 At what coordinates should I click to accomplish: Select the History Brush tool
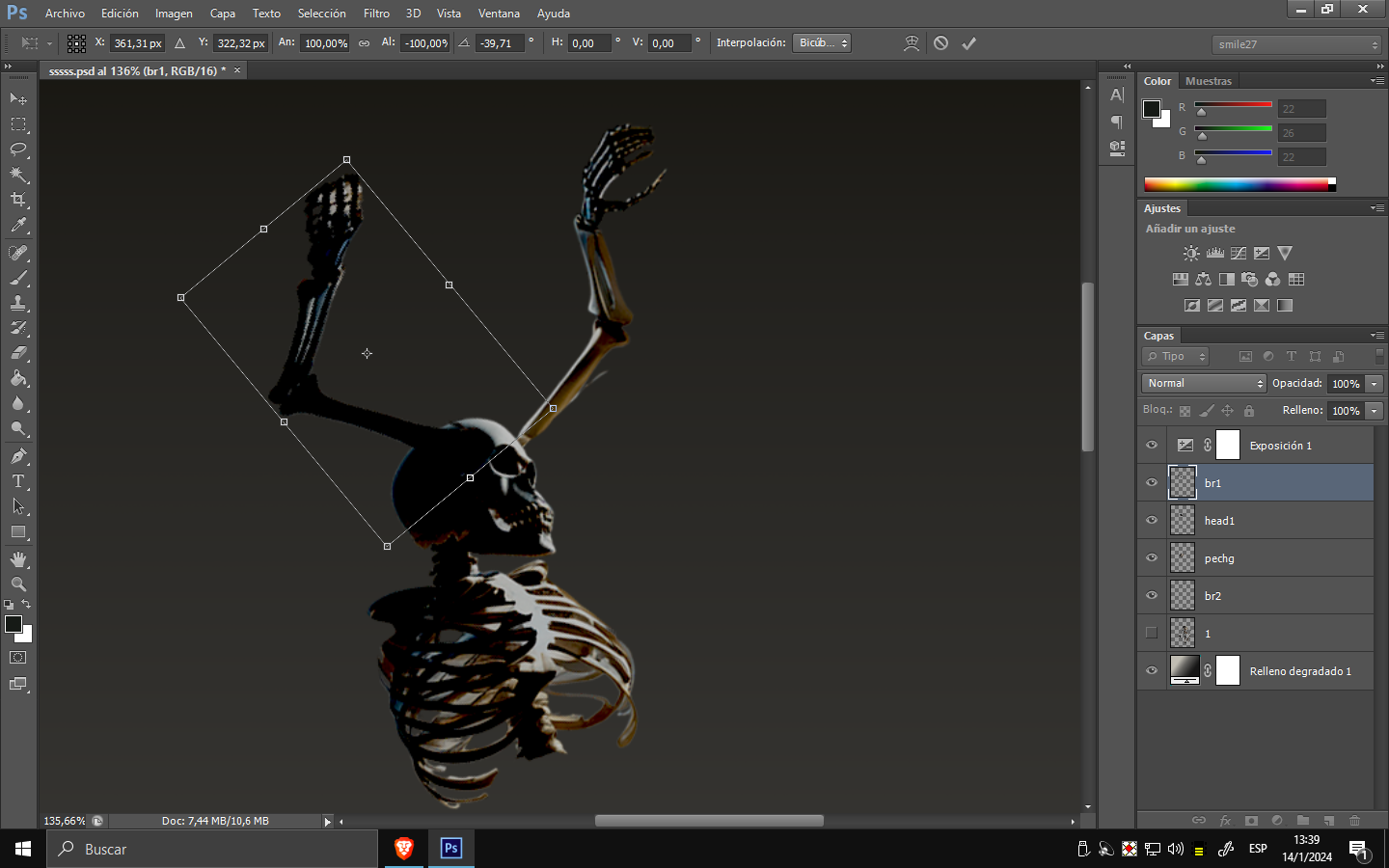[x=18, y=328]
